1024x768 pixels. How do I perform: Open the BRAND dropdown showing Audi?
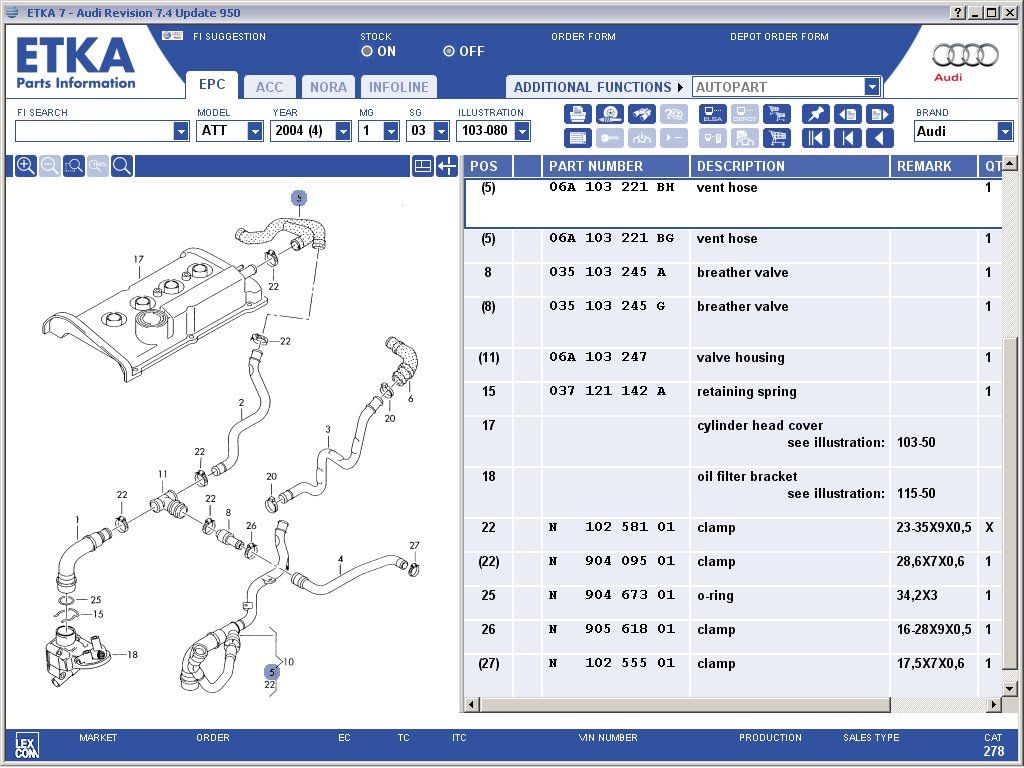click(1004, 131)
